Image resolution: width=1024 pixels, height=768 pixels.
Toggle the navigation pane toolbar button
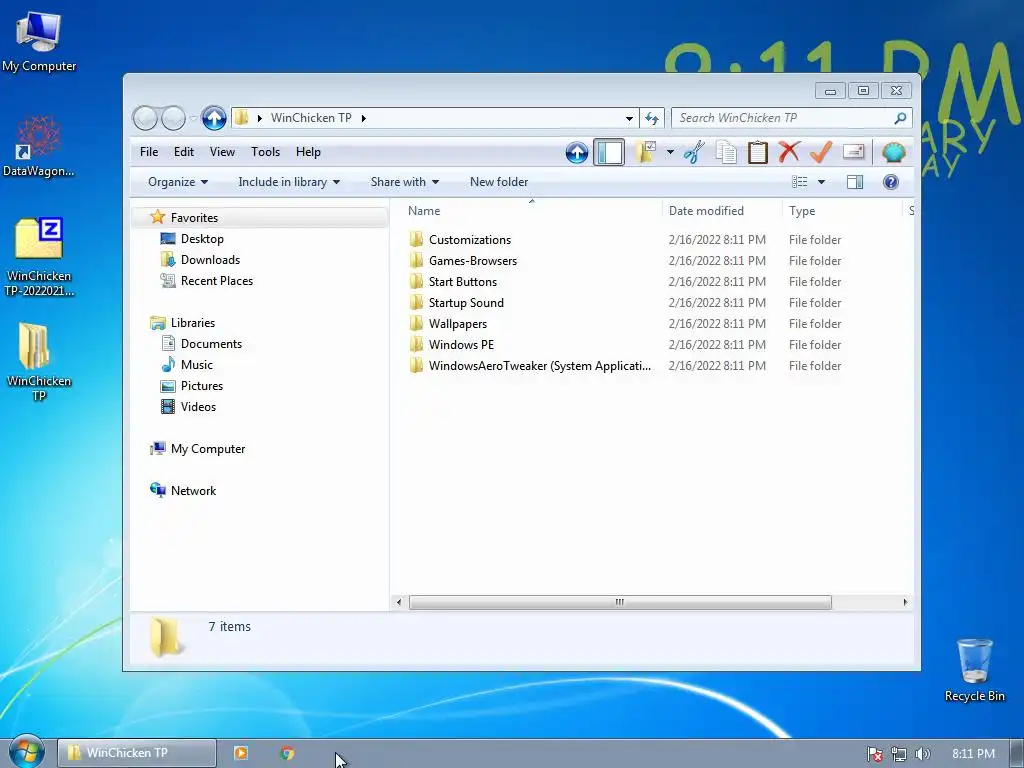[x=609, y=153]
